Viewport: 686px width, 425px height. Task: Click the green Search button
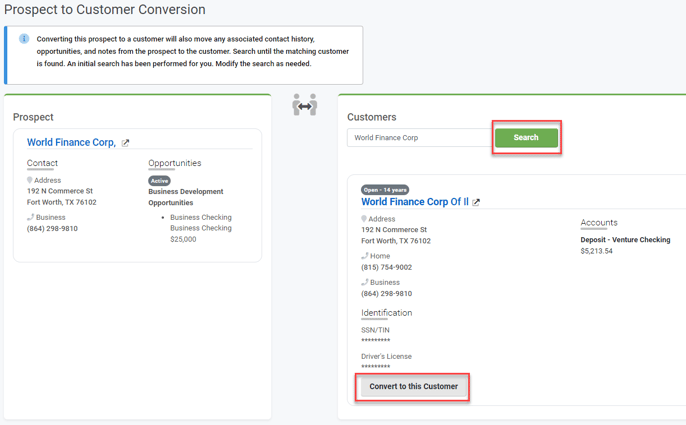tap(526, 137)
